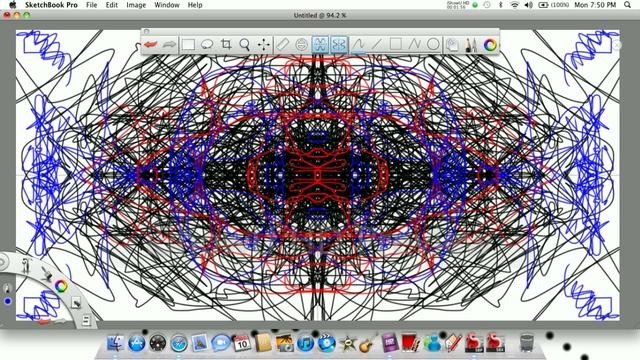Click the clock showing Mon 7:50 PM
The width and height of the screenshot is (640, 360).
coord(595,5)
